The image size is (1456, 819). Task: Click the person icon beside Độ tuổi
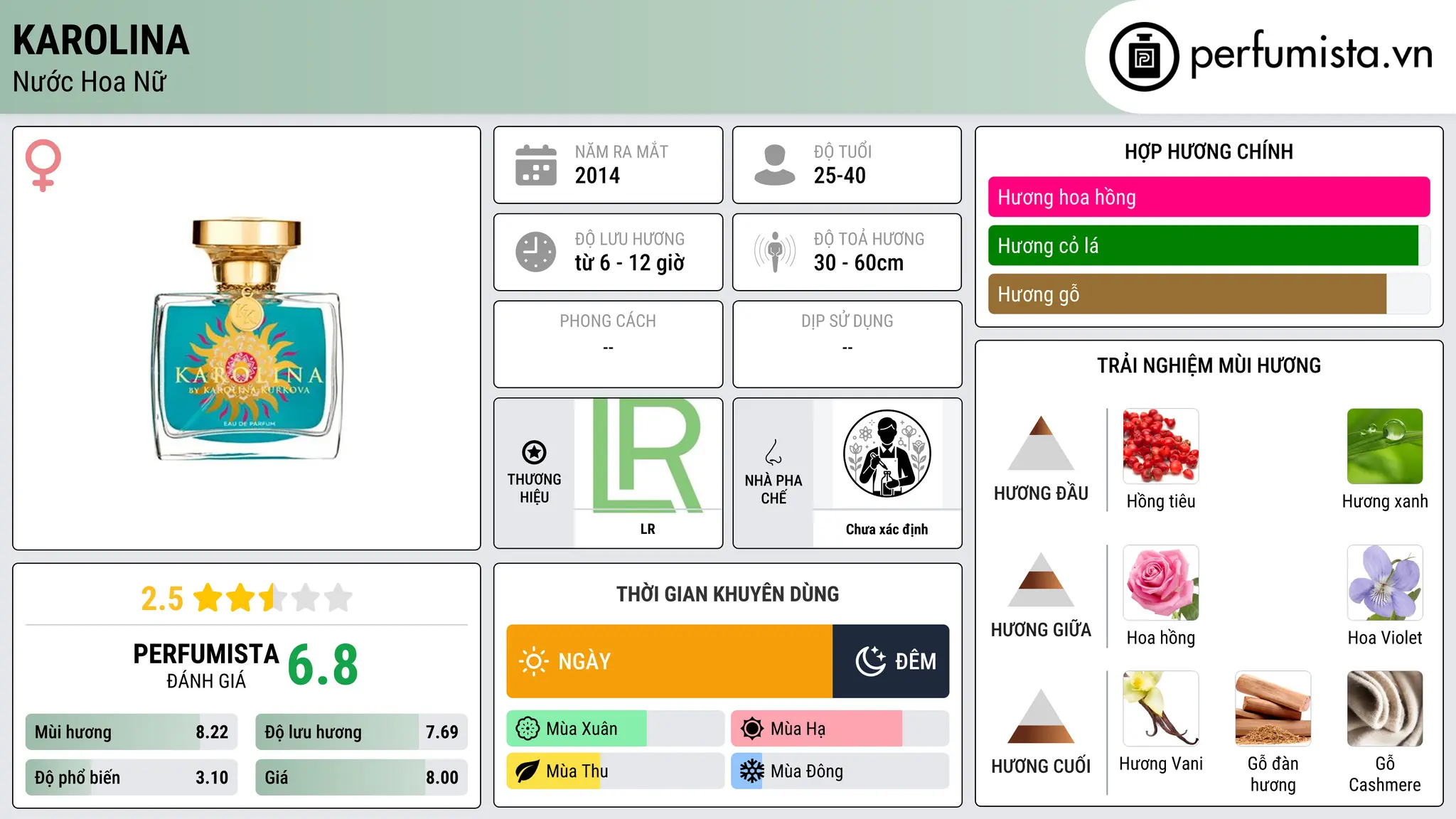(775, 165)
